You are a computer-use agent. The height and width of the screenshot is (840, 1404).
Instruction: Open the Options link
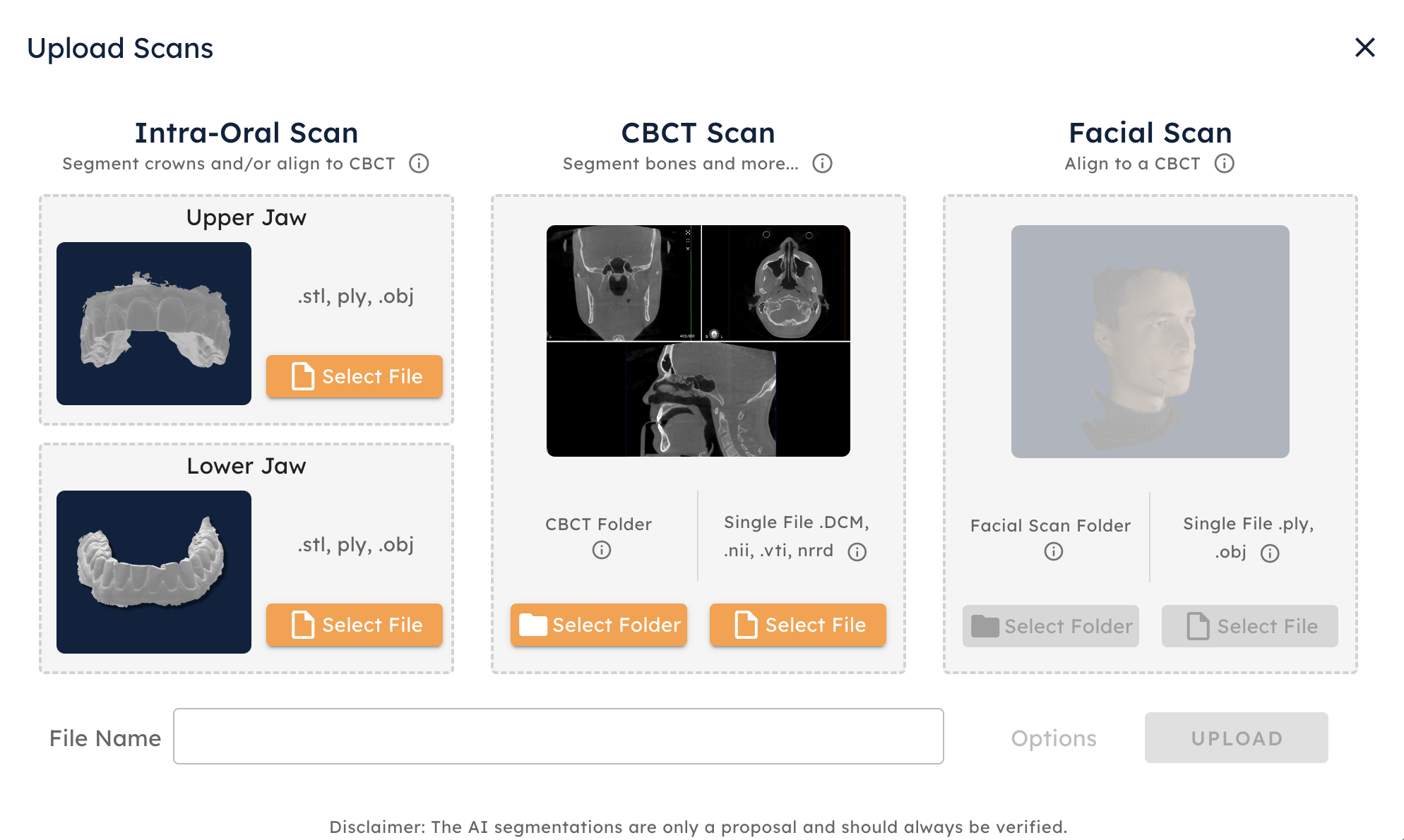click(1053, 738)
